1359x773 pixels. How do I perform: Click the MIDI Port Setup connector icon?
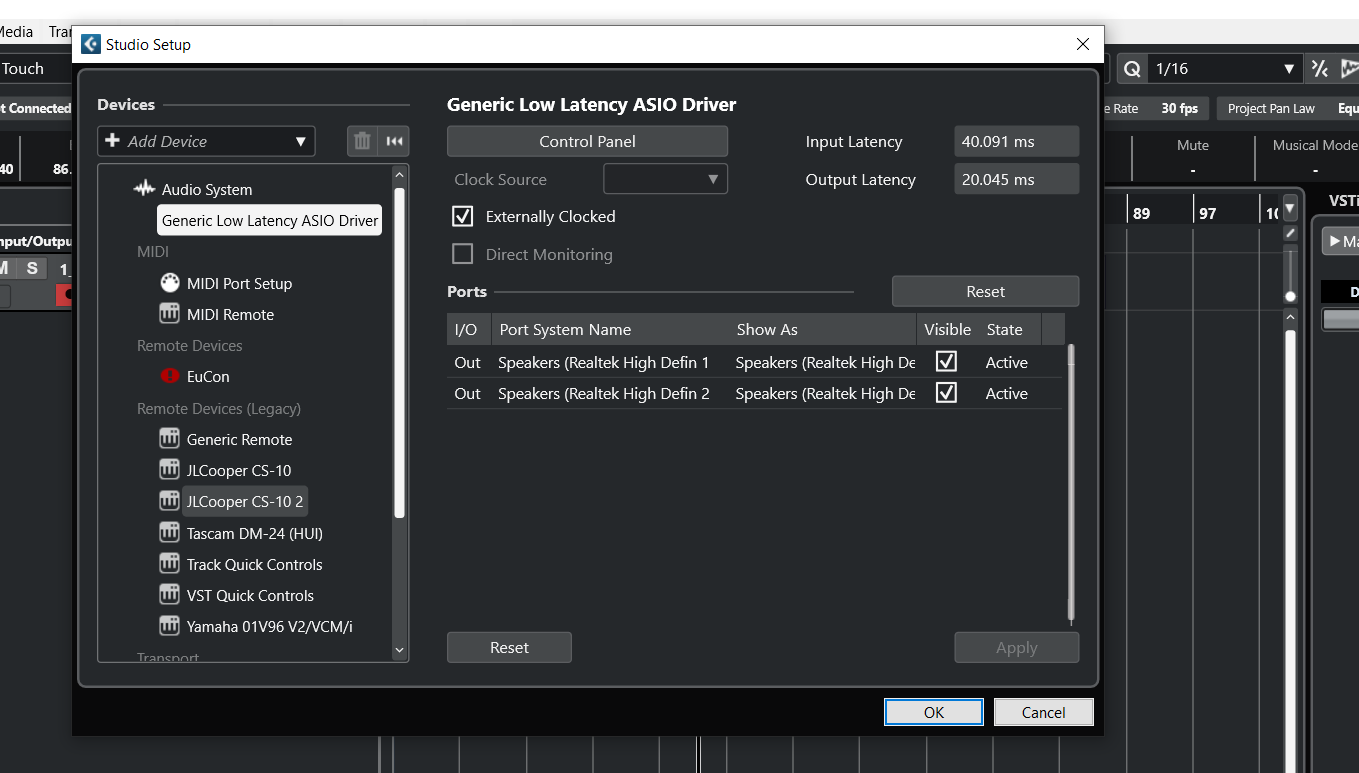(x=170, y=283)
